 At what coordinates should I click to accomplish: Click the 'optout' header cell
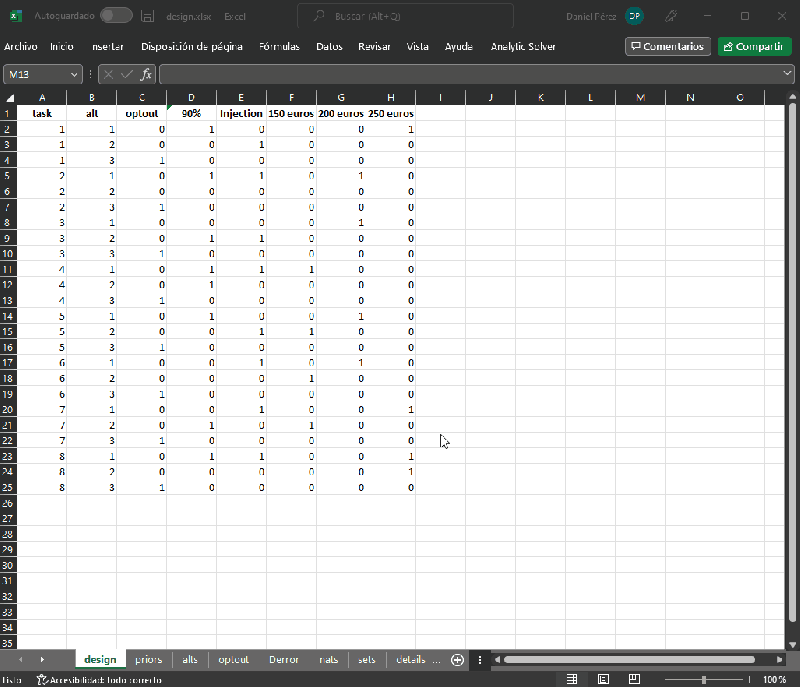pos(141,113)
